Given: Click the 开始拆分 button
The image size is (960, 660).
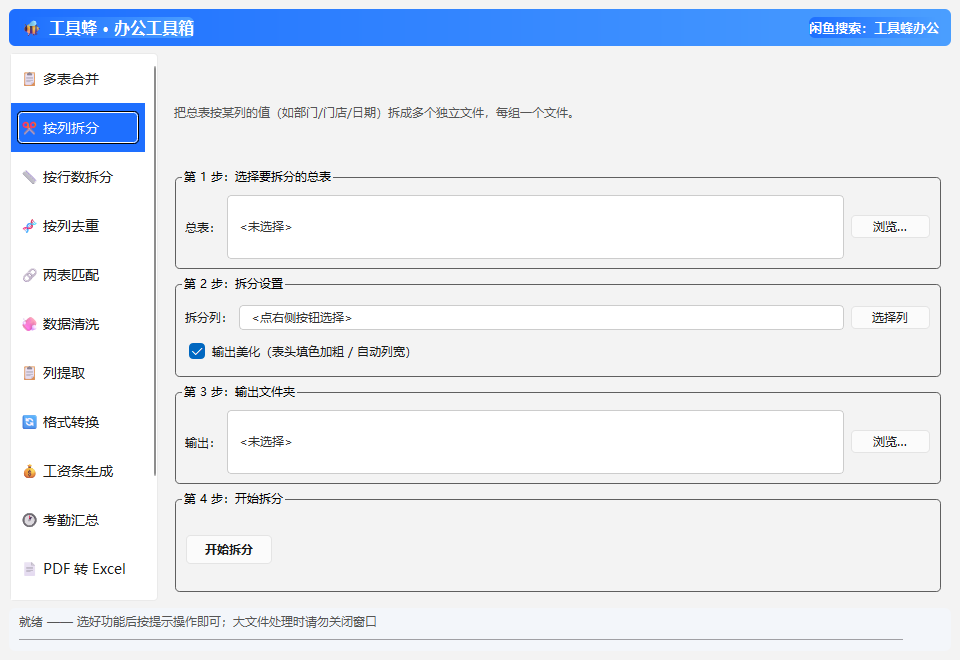Looking at the screenshot, I should click(x=229, y=549).
